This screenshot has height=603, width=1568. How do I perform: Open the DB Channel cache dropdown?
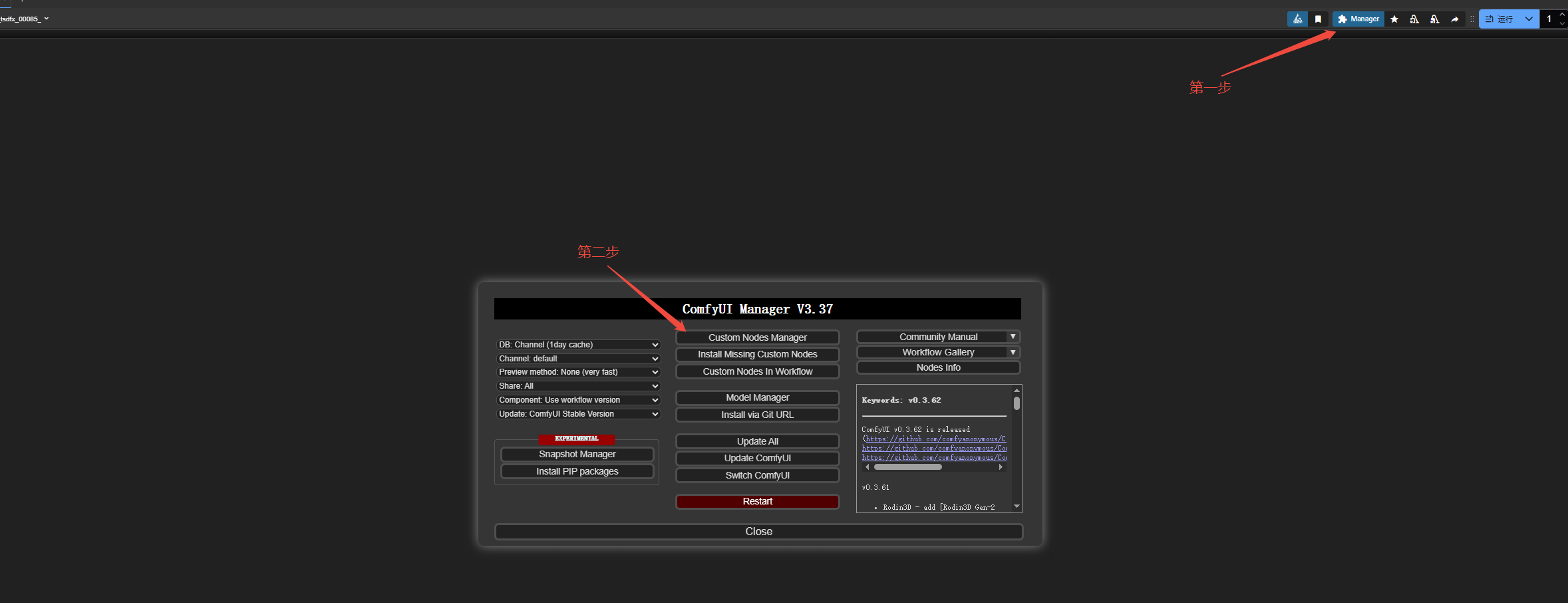(577, 345)
